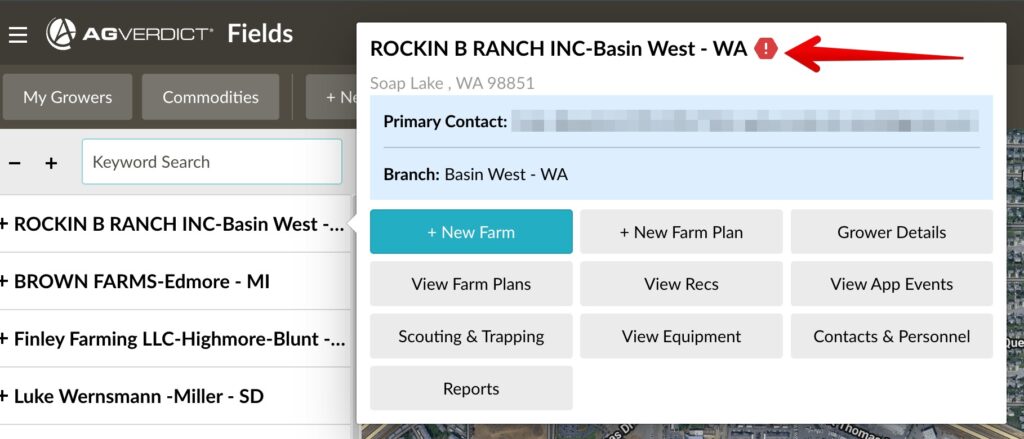
Task: Expand the BROWN FARMS-Edmore grower
Action: coord(4,282)
